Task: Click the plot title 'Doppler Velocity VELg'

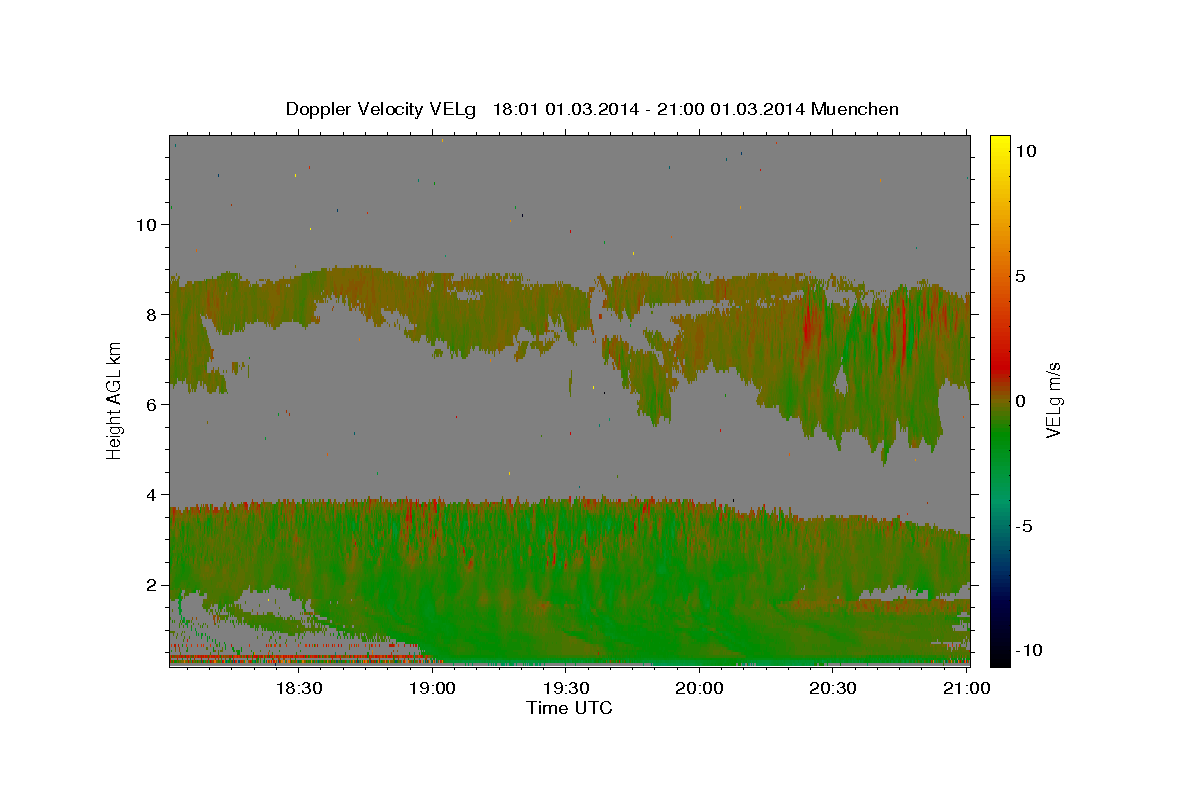Action: [381, 109]
